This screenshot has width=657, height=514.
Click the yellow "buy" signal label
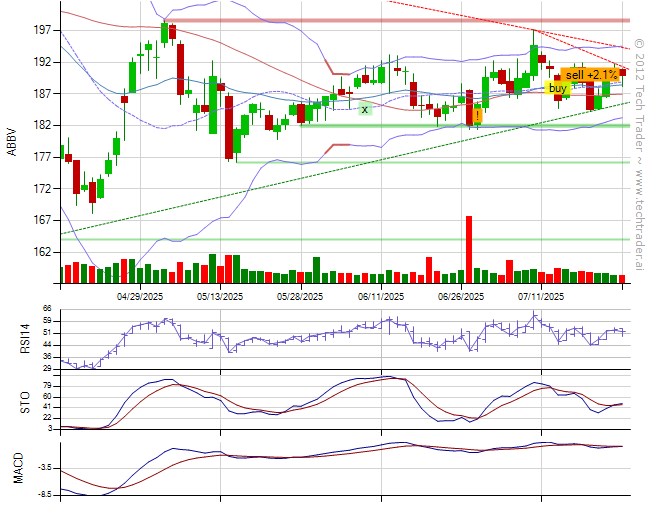click(557, 88)
